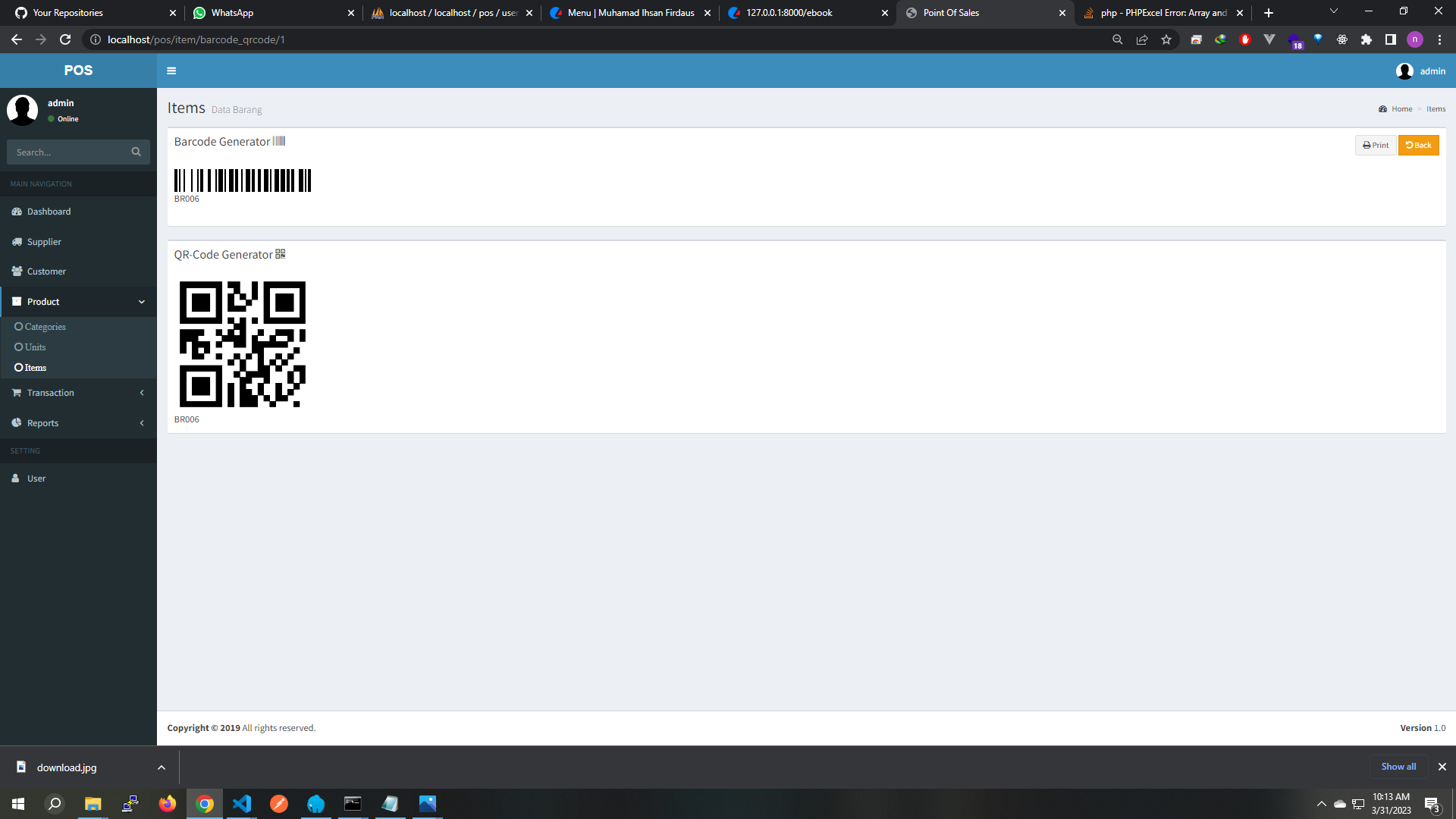Open the admin user dropdown in header
1456x819 pixels.
pyautogui.click(x=1420, y=71)
